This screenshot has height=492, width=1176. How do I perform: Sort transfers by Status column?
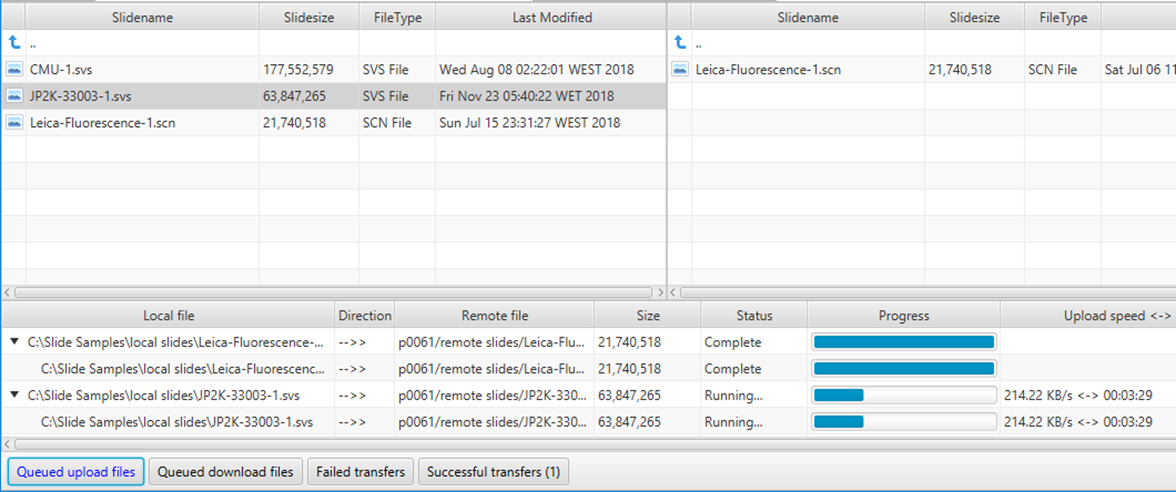point(754,315)
